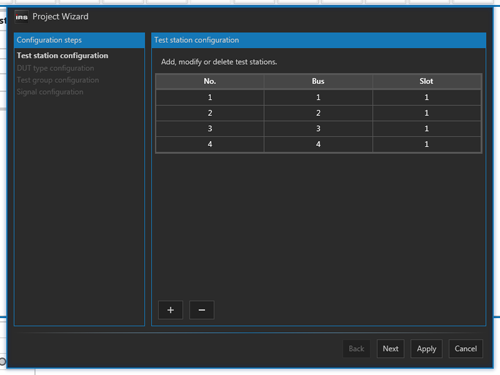The image size is (500, 375).
Task: Select Test station configuration step
Action: [63, 56]
